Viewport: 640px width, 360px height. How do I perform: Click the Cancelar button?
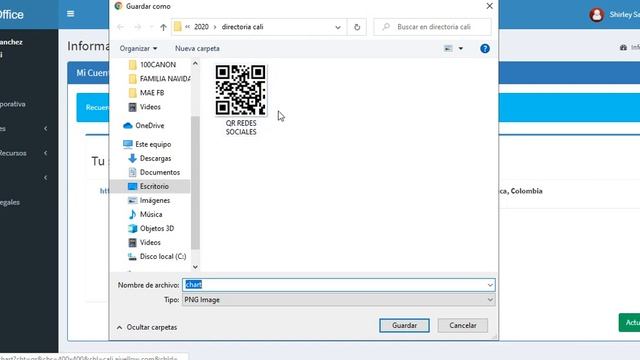462,325
